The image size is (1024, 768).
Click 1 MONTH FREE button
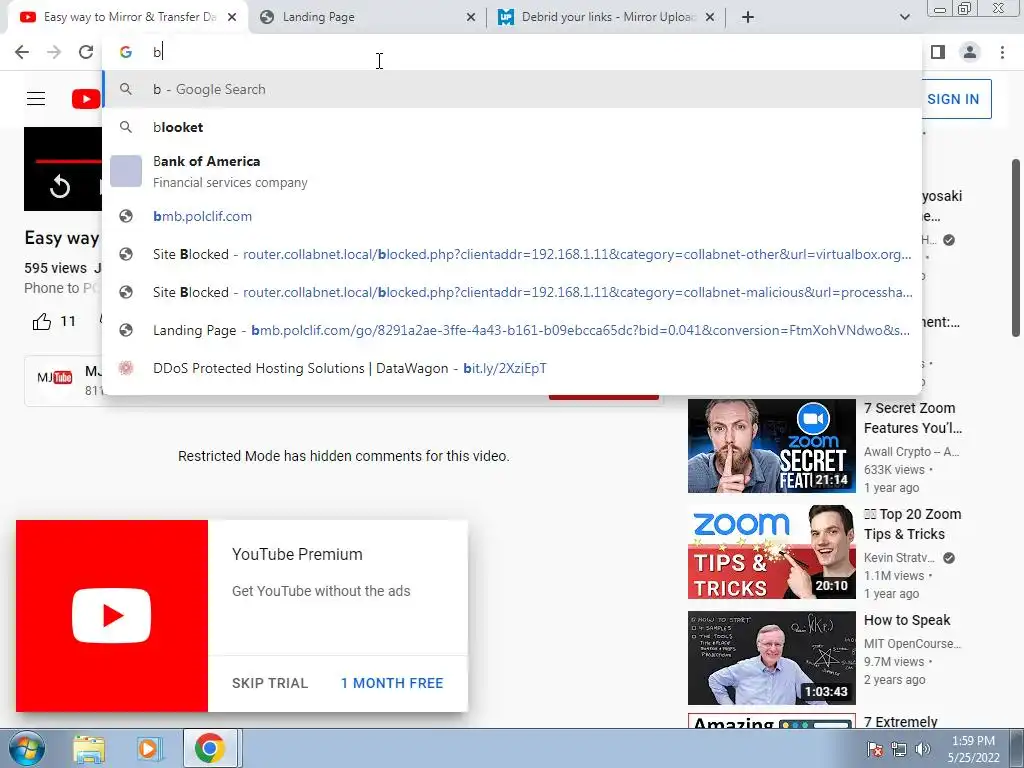point(392,683)
